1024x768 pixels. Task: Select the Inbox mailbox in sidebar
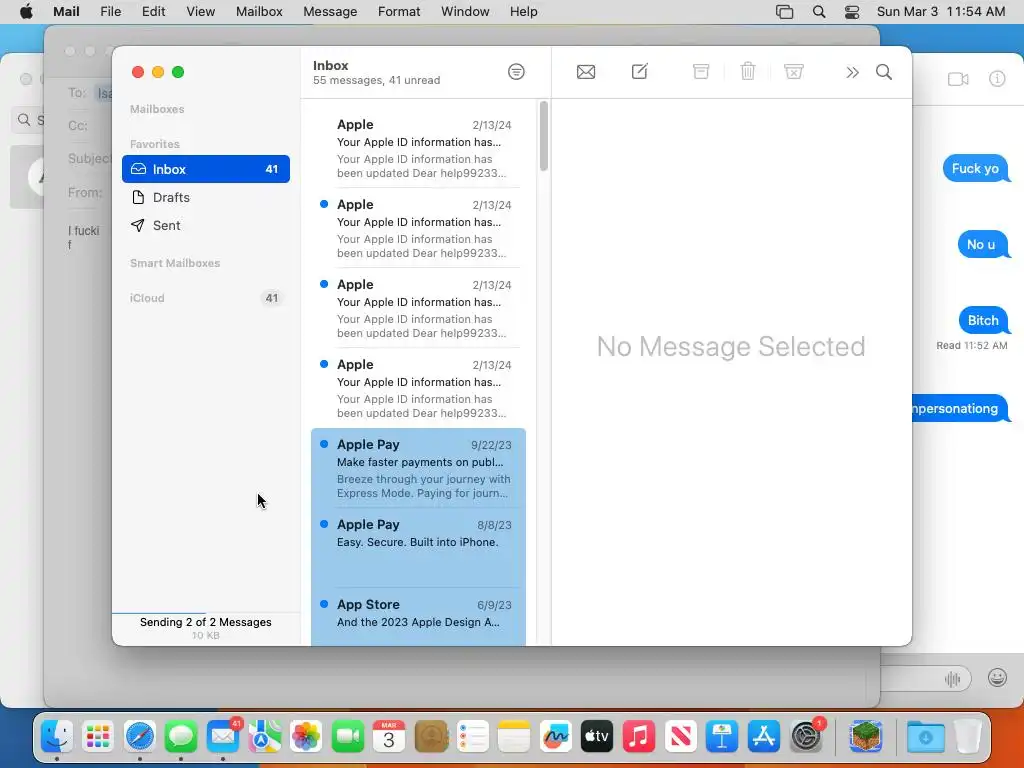pos(206,169)
